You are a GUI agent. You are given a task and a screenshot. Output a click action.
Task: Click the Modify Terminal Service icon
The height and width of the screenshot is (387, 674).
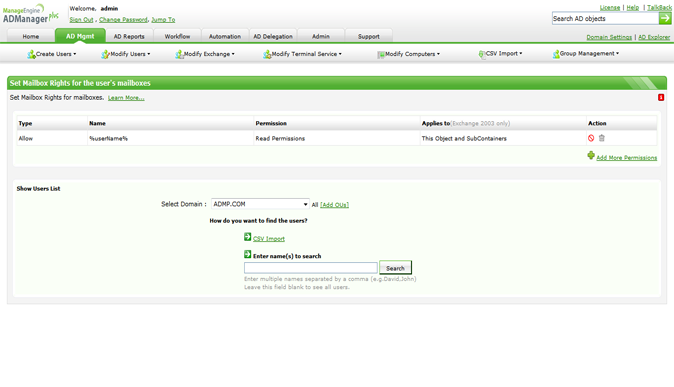[267, 54]
